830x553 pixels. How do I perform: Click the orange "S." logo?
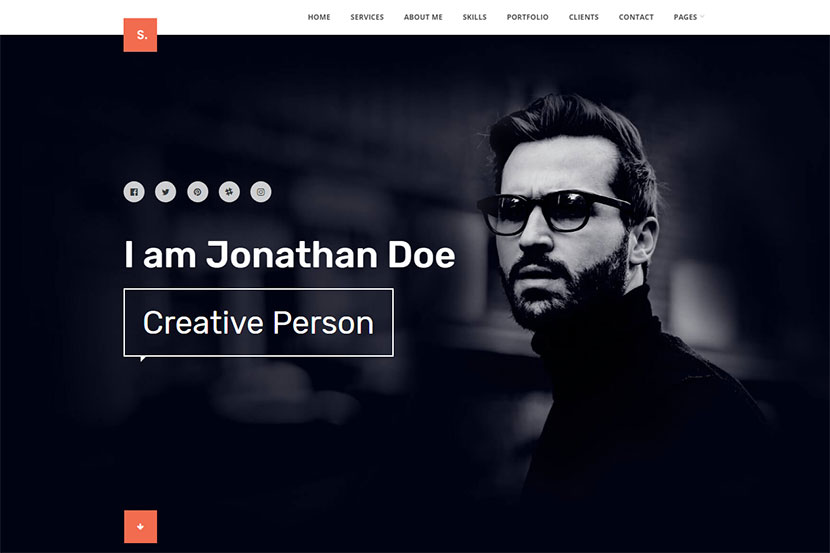coord(140,35)
